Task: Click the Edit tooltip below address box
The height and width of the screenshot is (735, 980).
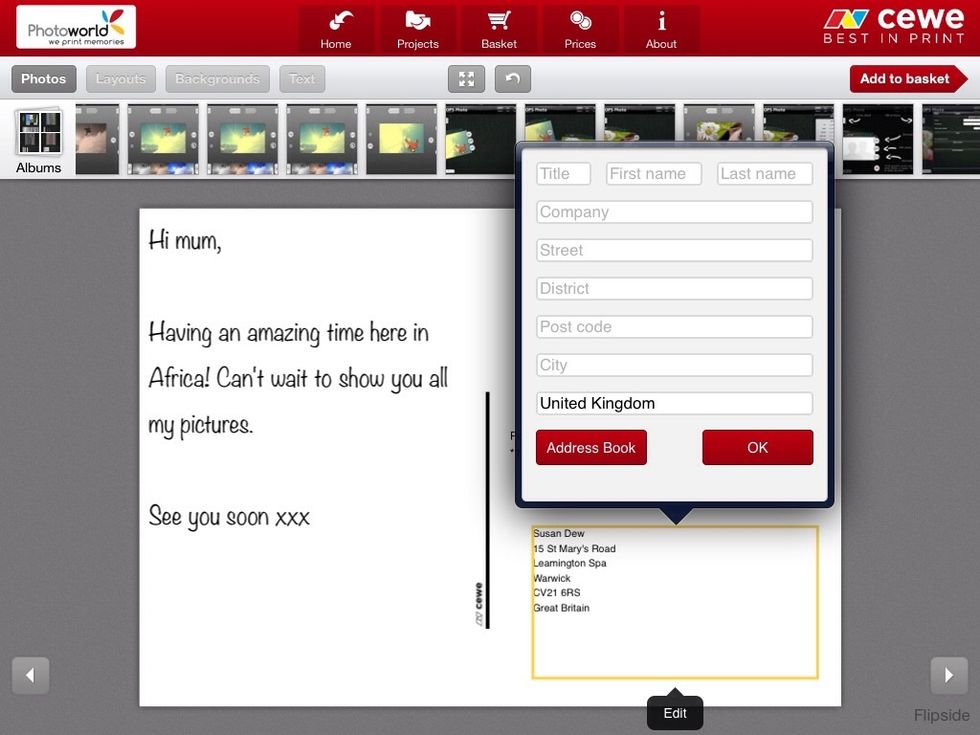Action: (675, 713)
